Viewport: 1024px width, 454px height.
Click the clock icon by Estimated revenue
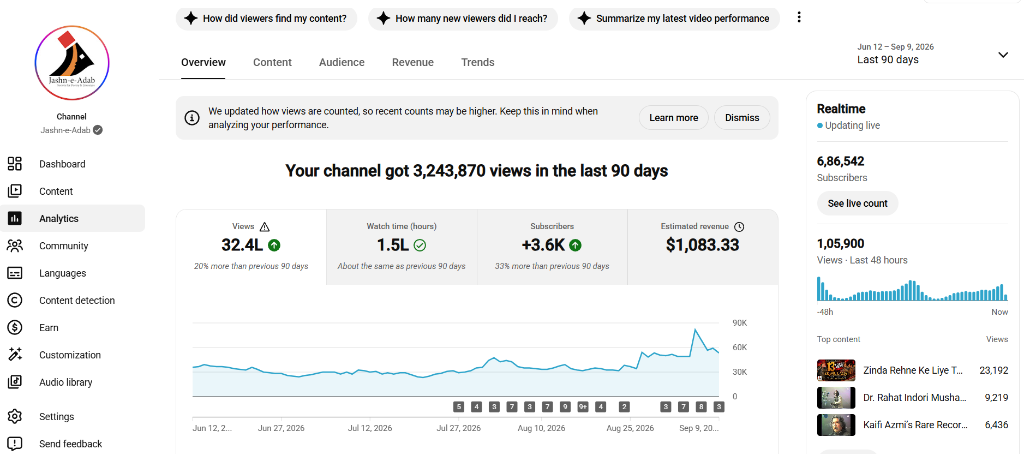click(x=739, y=227)
